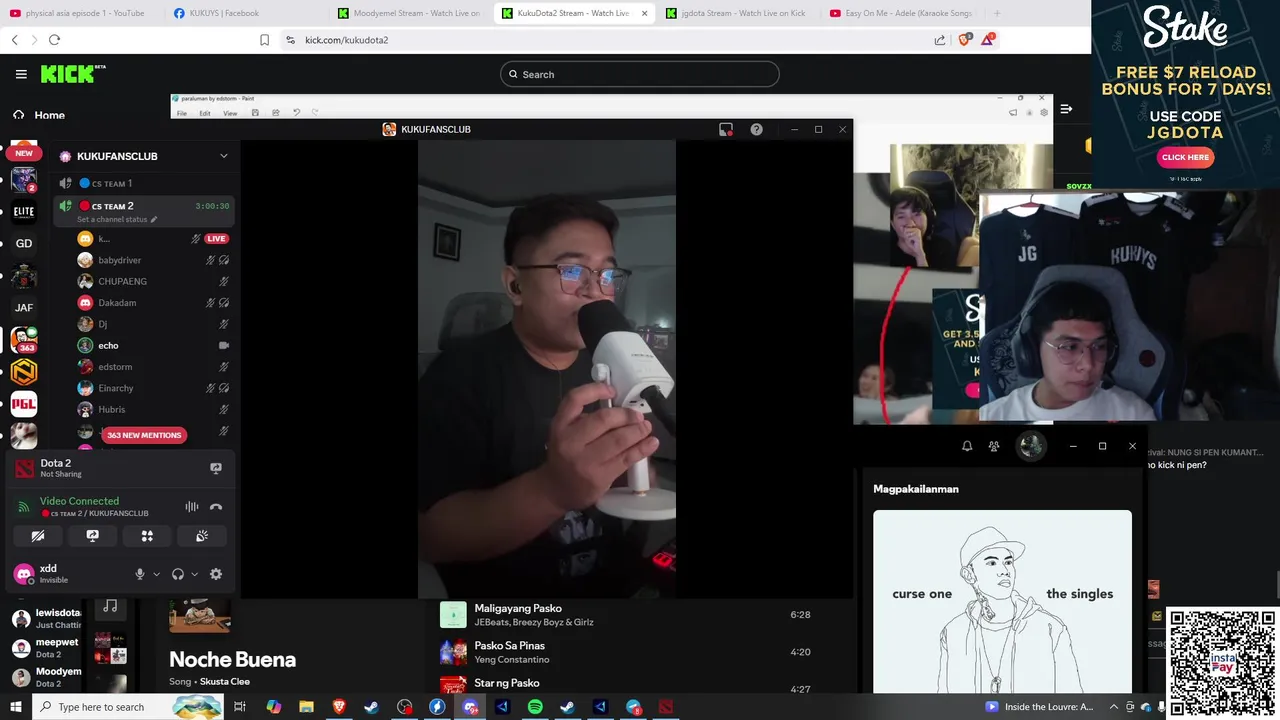Screen dimensions: 1280x720
Task: Disconnect from voice call
Action: [216, 507]
